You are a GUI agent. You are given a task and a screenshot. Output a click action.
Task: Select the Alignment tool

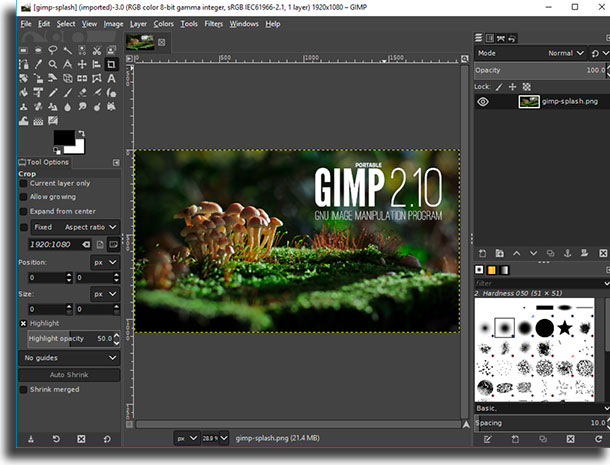pyautogui.click(x=97, y=64)
